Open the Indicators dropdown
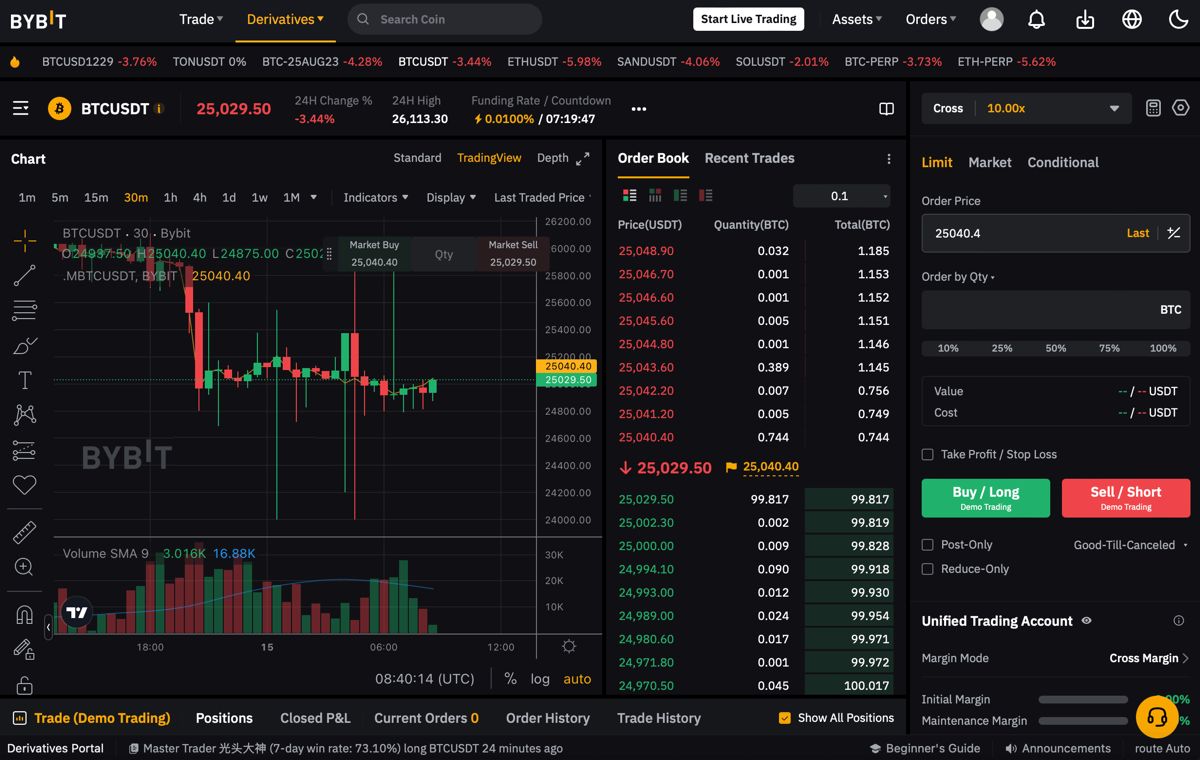 [x=376, y=197]
